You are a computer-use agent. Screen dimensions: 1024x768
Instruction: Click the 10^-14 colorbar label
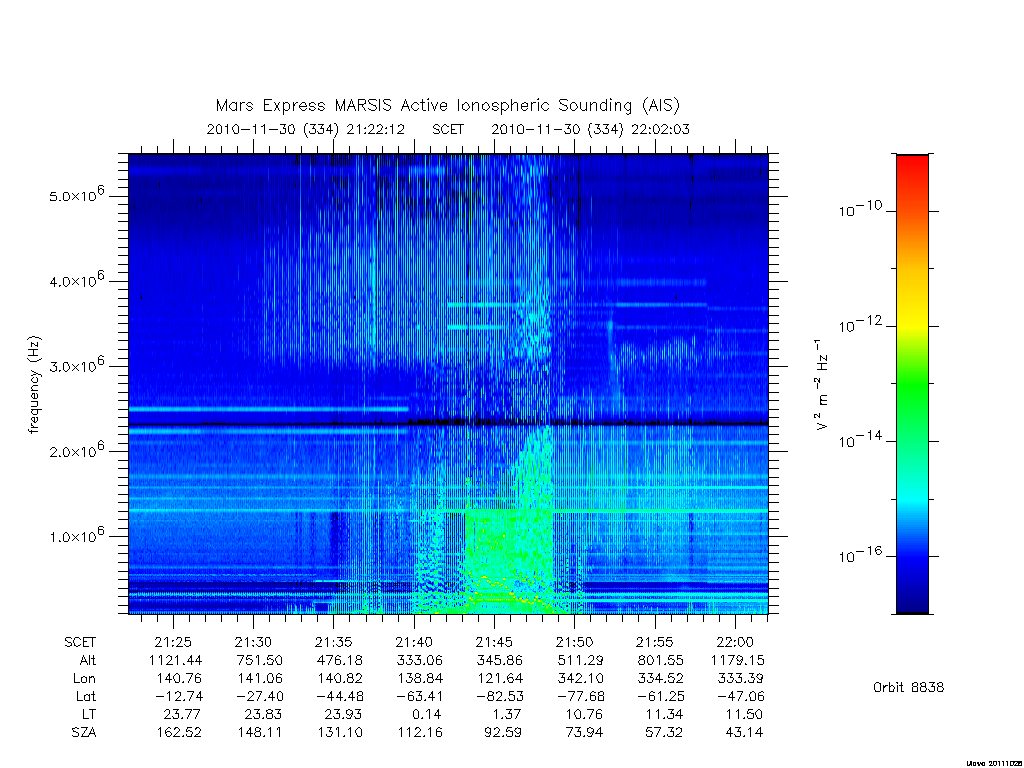point(860,440)
